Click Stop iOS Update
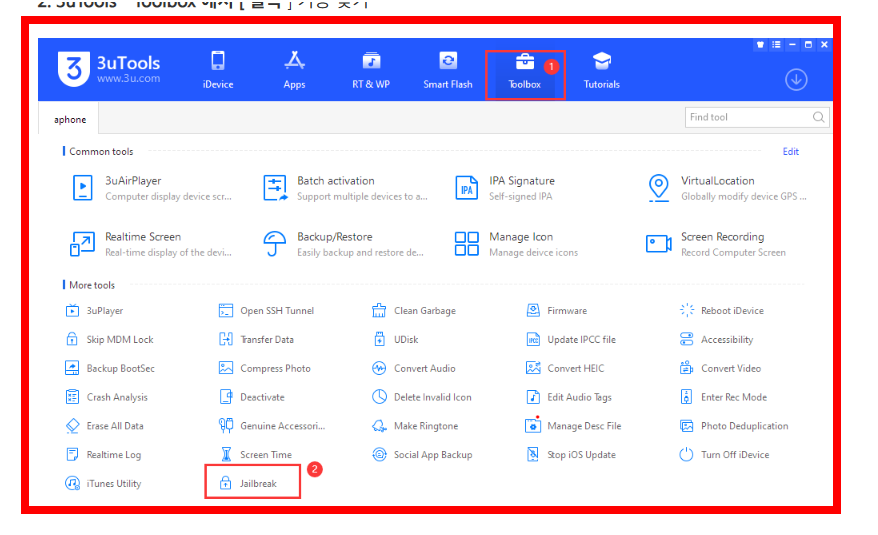Screen dimensions: 878x535 click(571, 454)
